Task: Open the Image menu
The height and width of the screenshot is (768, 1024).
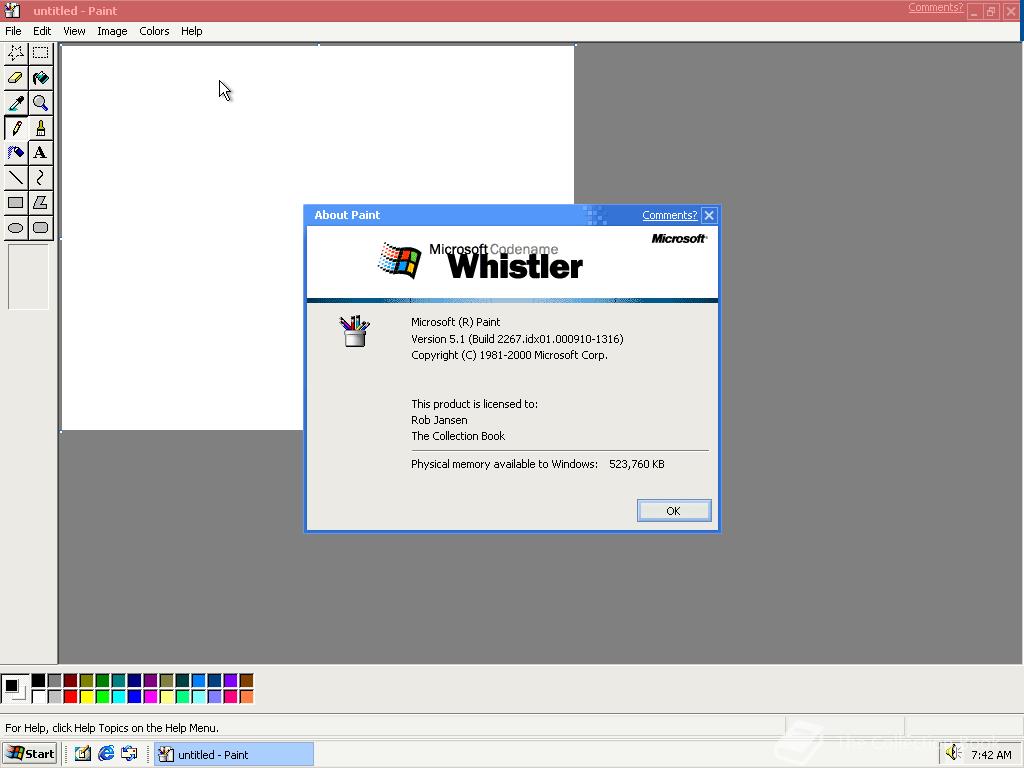Action: pyautogui.click(x=112, y=31)
